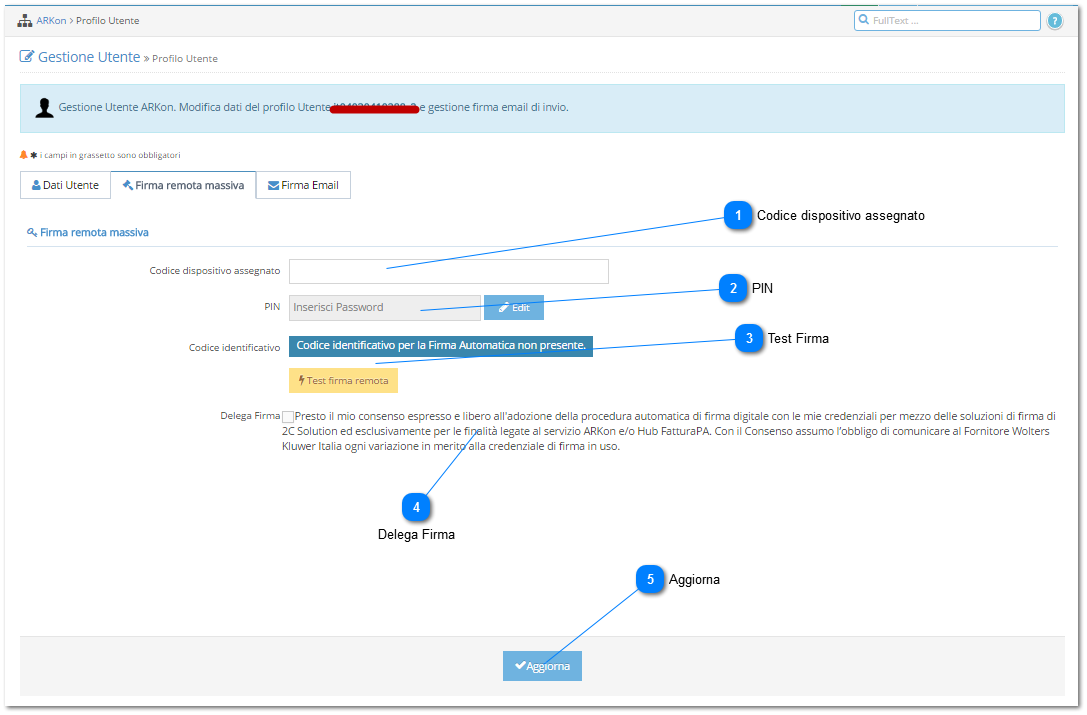
Task: Click the sitemap icon beside ARKon breadcrumb
Action: pyautogui.click(x=25, y=21)
